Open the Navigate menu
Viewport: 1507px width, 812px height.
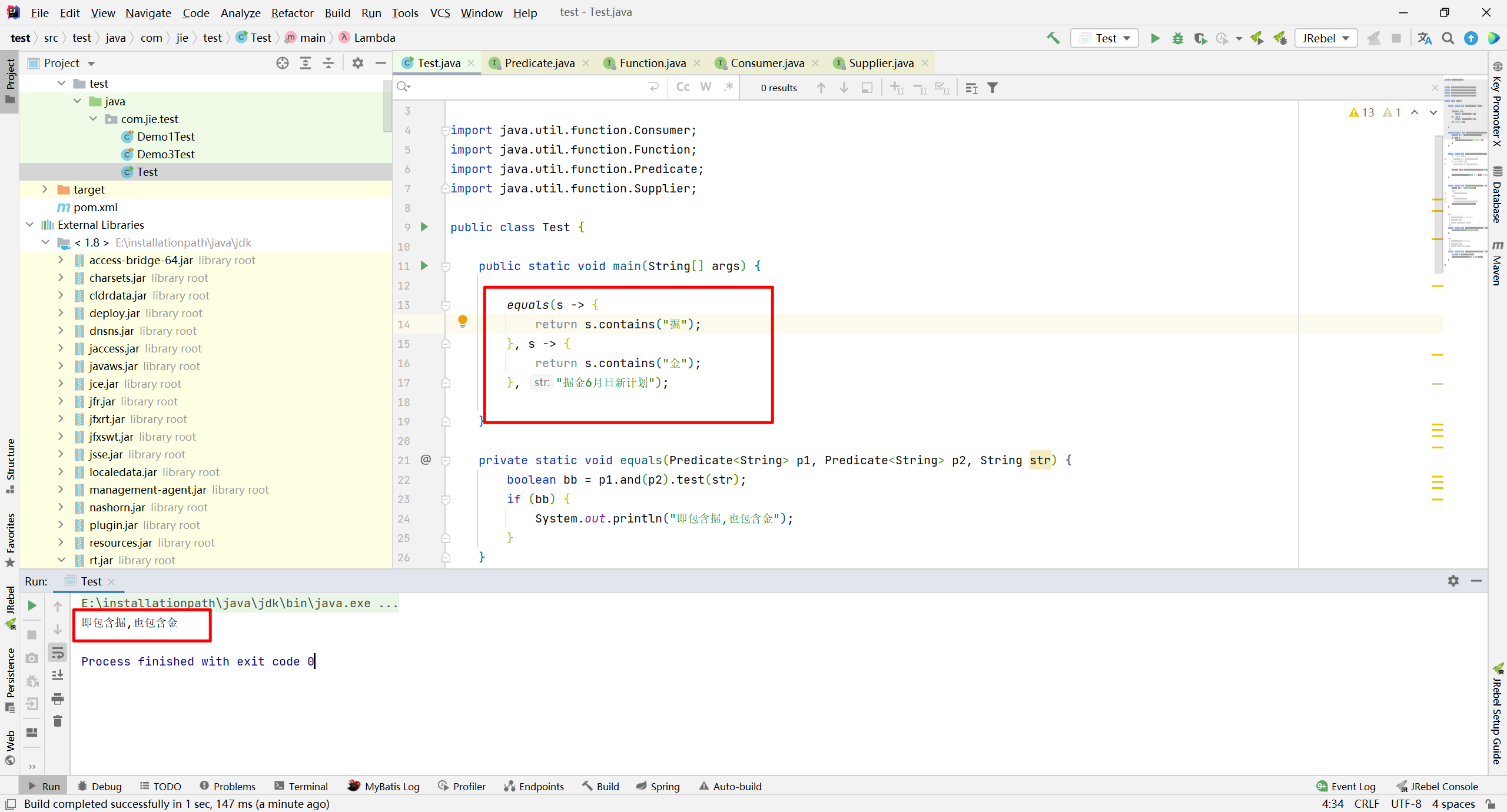[x=148, y=12]
